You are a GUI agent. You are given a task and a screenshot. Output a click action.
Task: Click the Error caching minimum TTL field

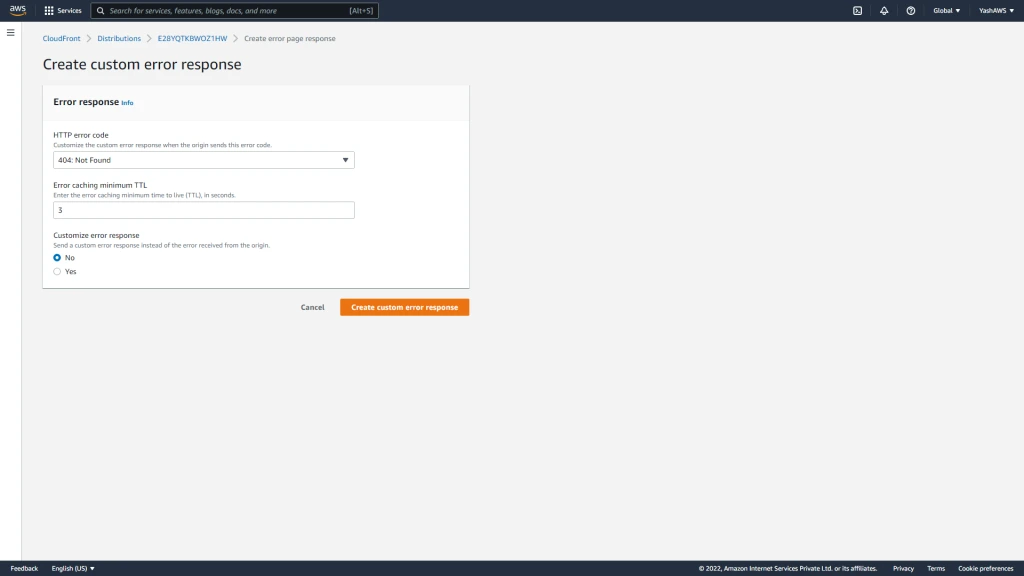[x=204, y=210]
